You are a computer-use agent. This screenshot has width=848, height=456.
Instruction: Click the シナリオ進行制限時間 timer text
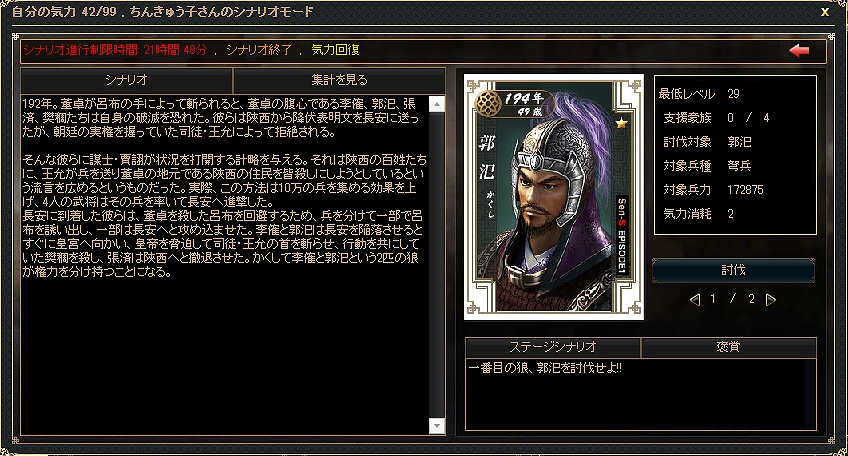[115, 50]
